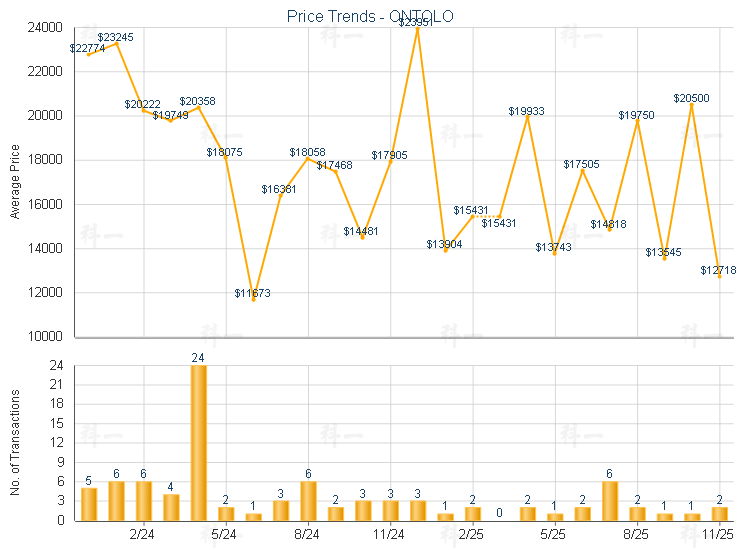
Task: Click the zero transactions label
Action: (x=499, y=513)
